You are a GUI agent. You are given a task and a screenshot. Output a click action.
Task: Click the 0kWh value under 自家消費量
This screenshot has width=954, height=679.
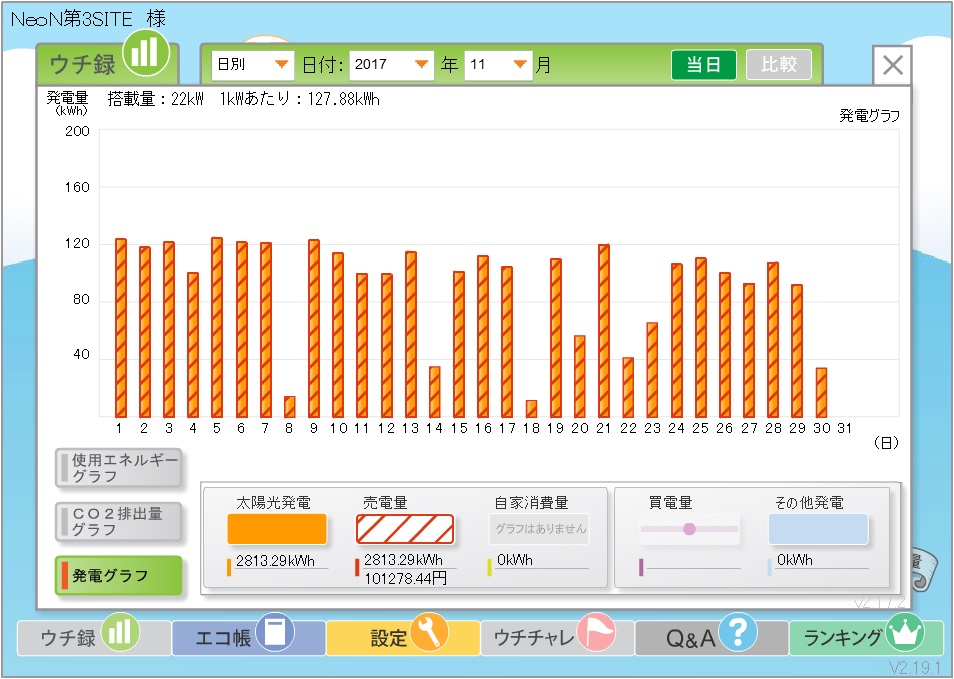click(x=515, y=560)
